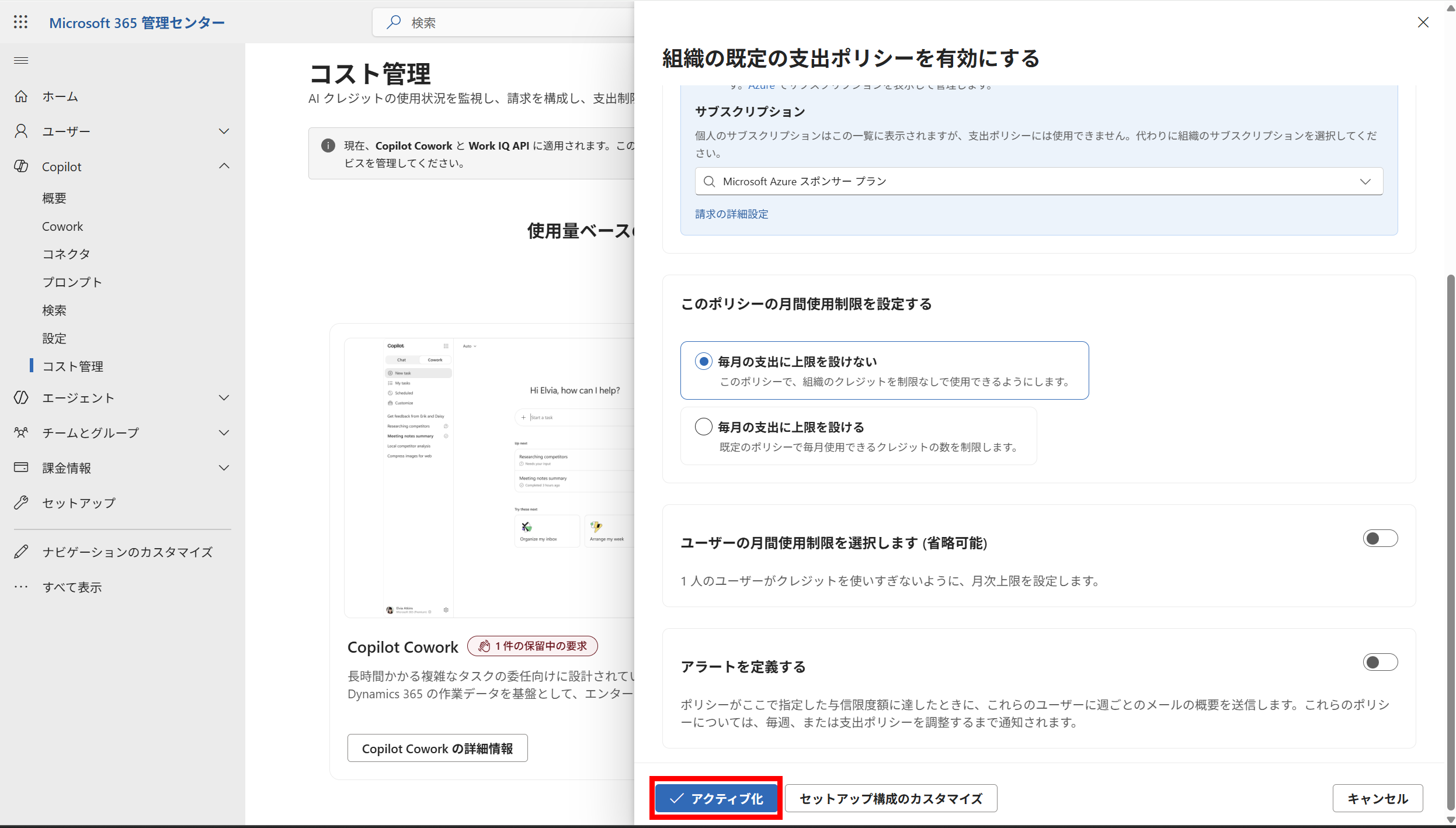
Task: Click the キャンセル button
Action: [x=1378, y=798]
